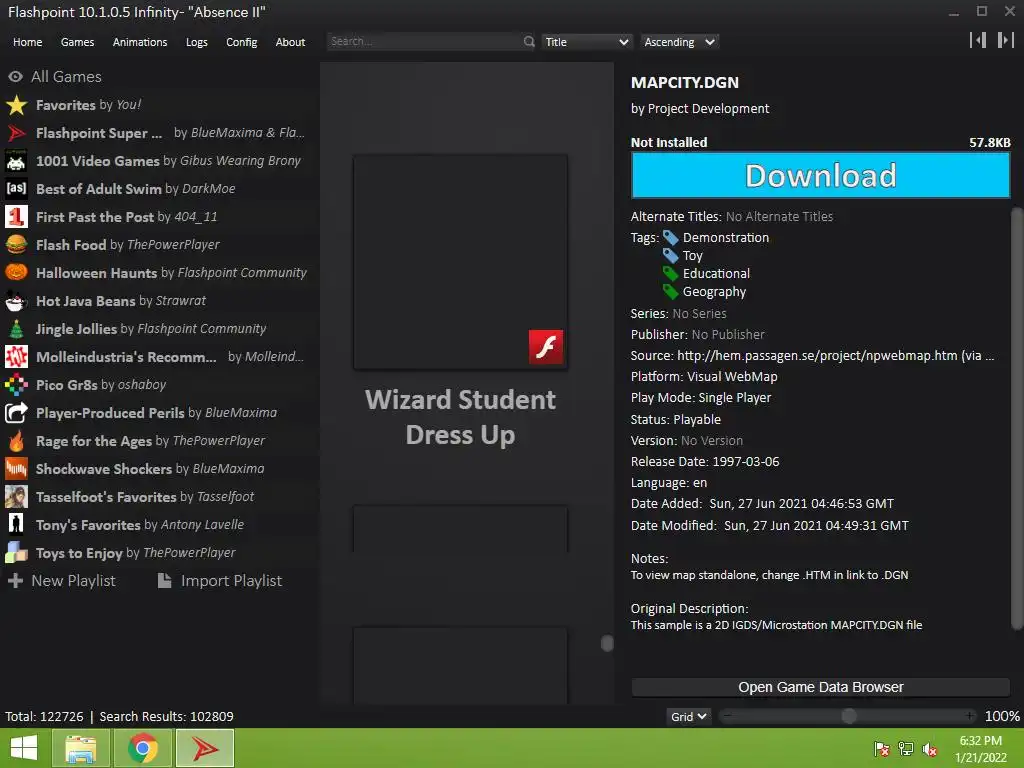
Task: Click the Toy tag icon
Action: click(x=671, y=255)
